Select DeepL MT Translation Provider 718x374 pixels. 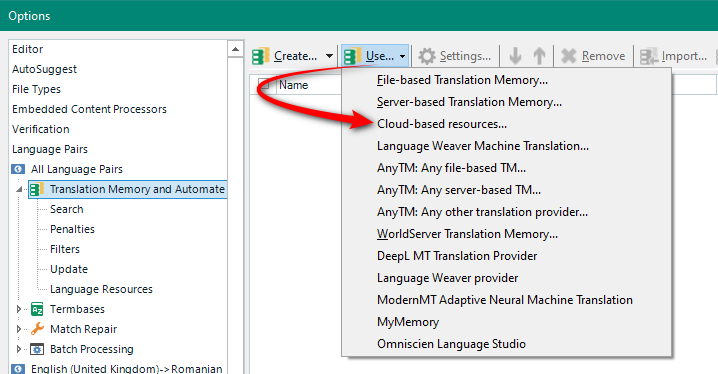click(457, 256)
